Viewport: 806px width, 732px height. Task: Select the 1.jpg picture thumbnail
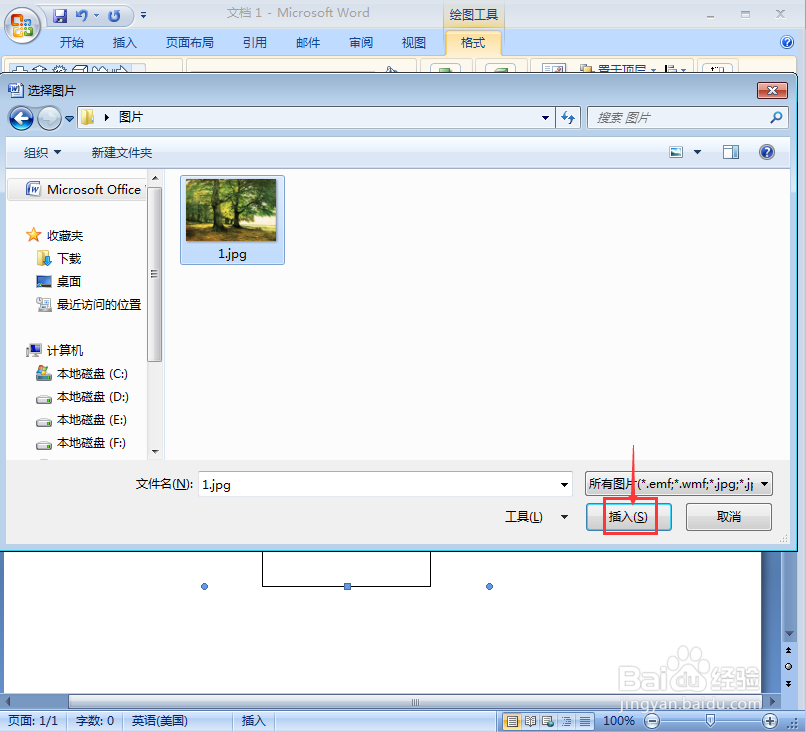coord(232,220)
